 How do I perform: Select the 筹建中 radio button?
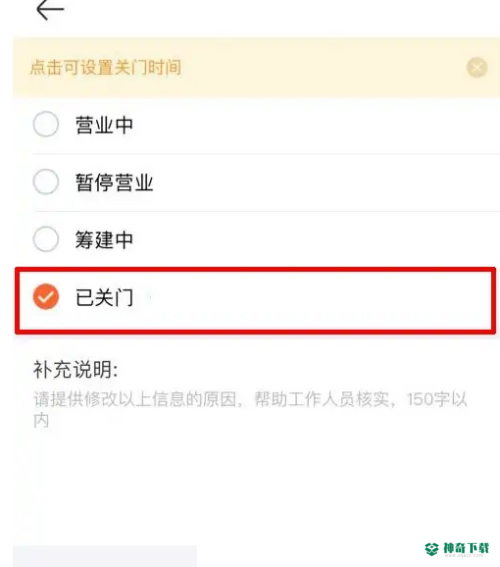click(x=46, y=239)
